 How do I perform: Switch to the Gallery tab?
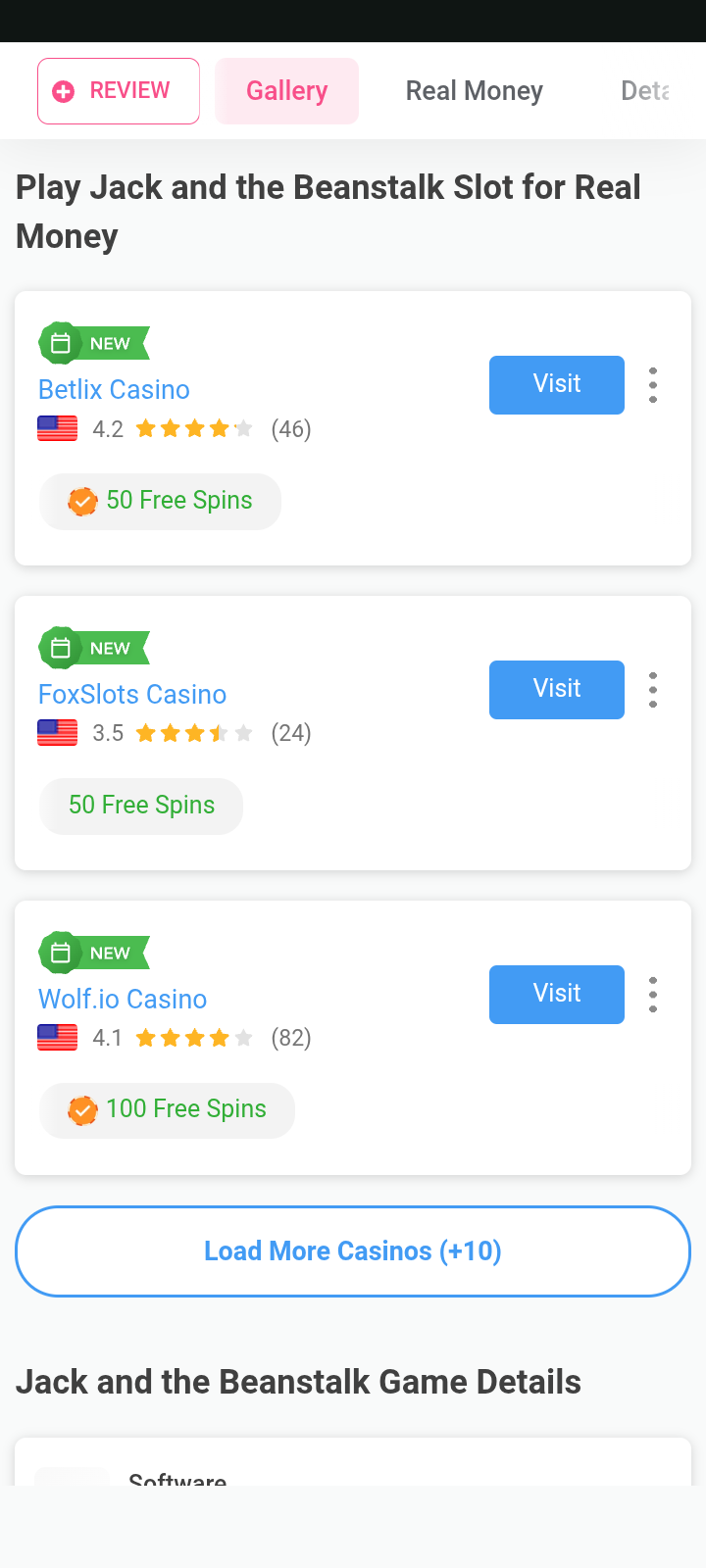pyautogui.click(x=287, y=91)
